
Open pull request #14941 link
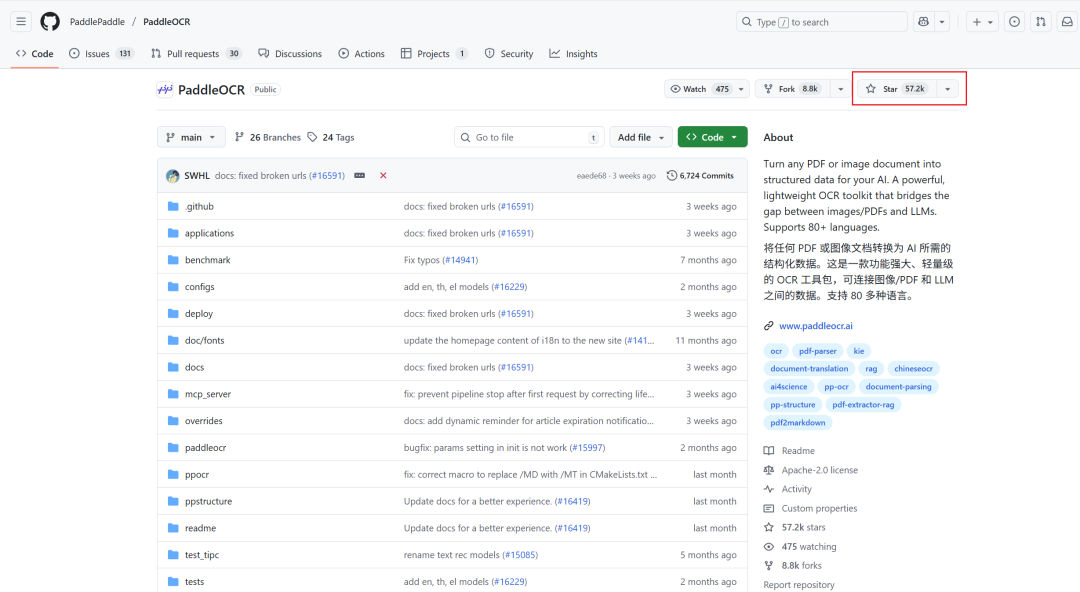click(460, 260)
